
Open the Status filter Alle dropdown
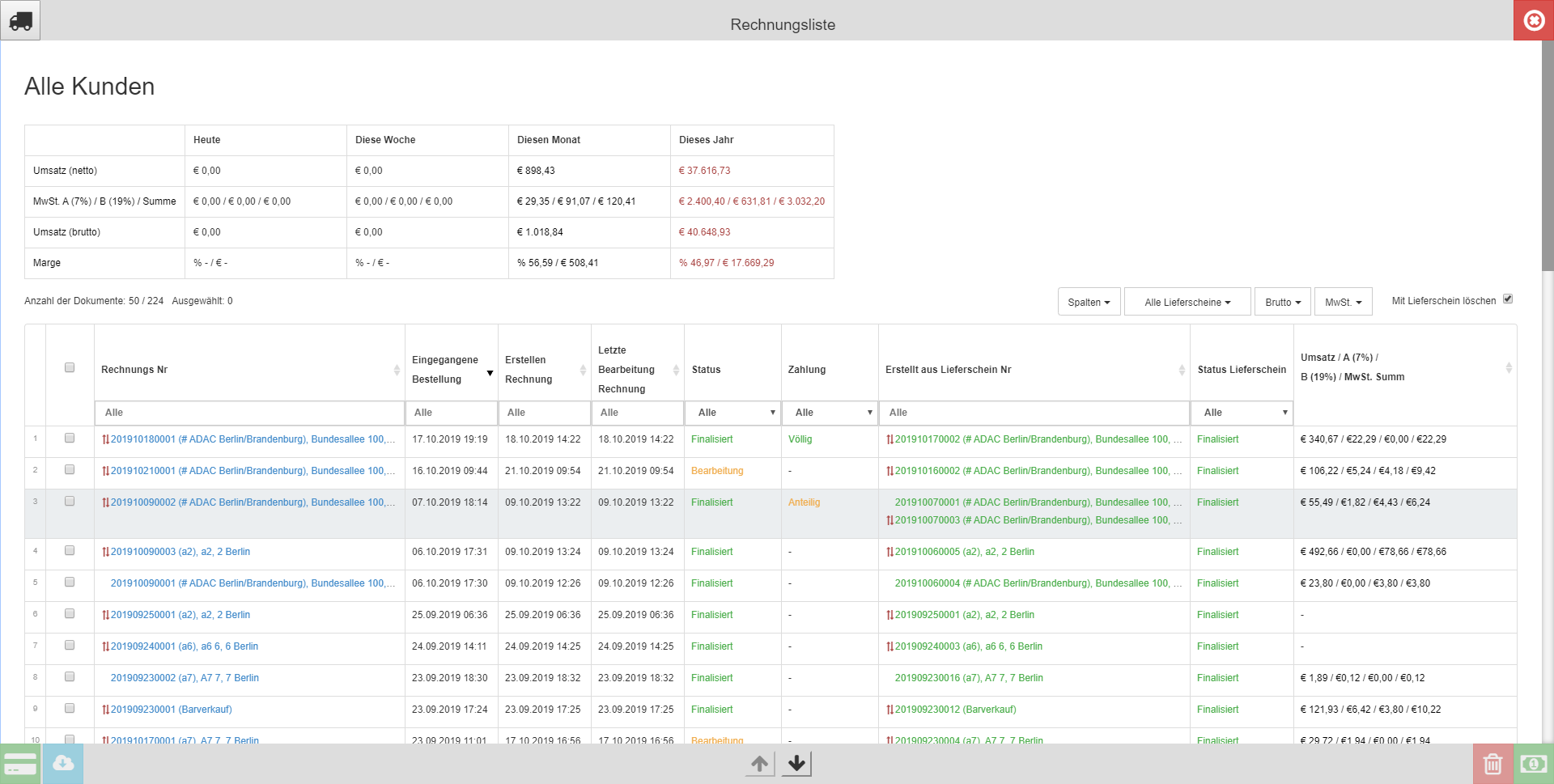pos(732,413)
